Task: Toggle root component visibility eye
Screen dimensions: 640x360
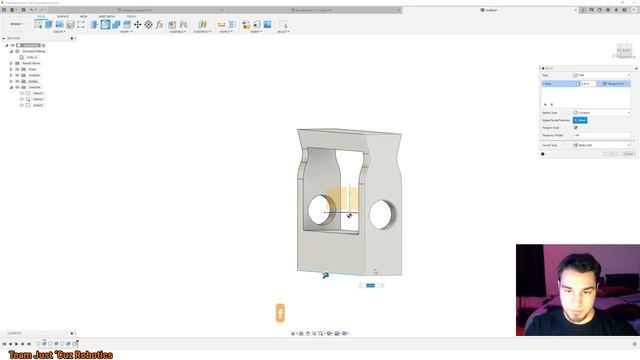Action: pos(13,45)
